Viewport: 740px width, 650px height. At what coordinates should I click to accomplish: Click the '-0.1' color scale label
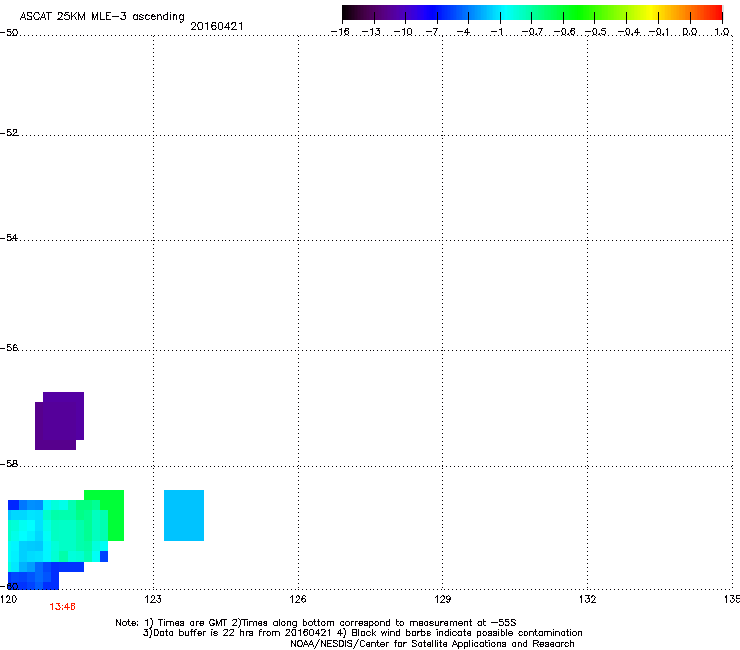pos(659,32)
